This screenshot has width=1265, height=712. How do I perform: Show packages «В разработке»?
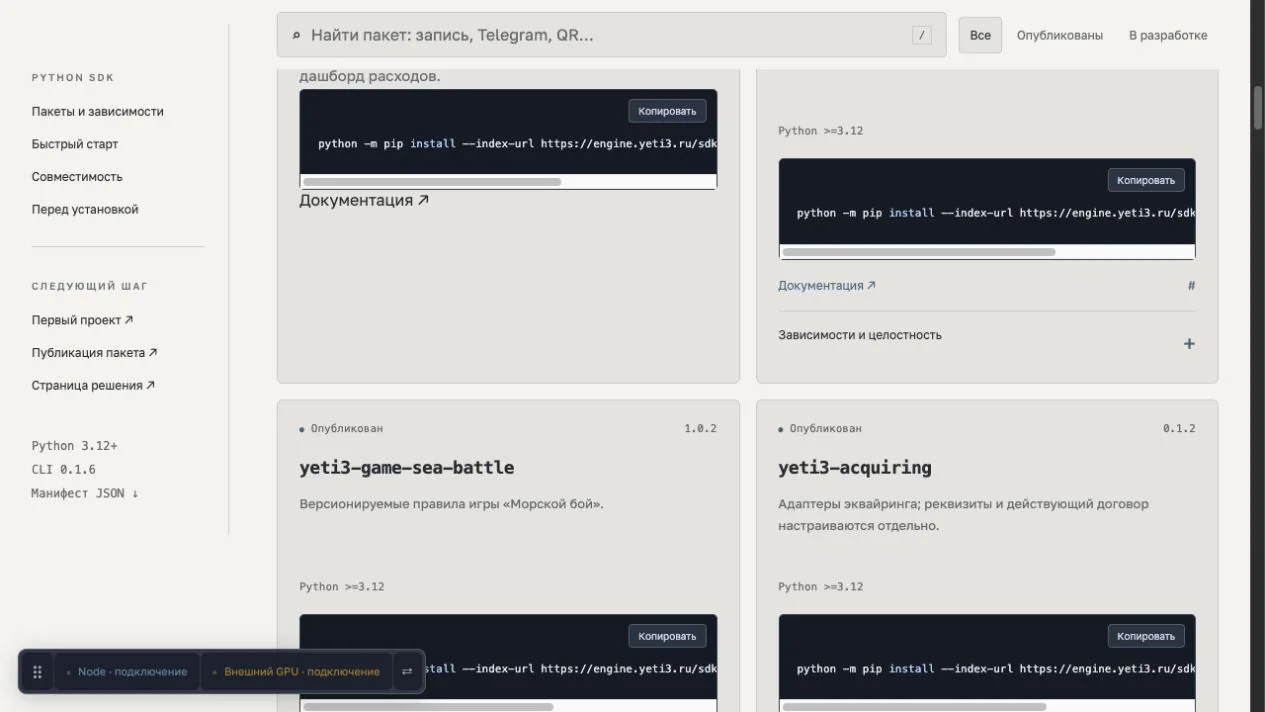(1168, 35)
